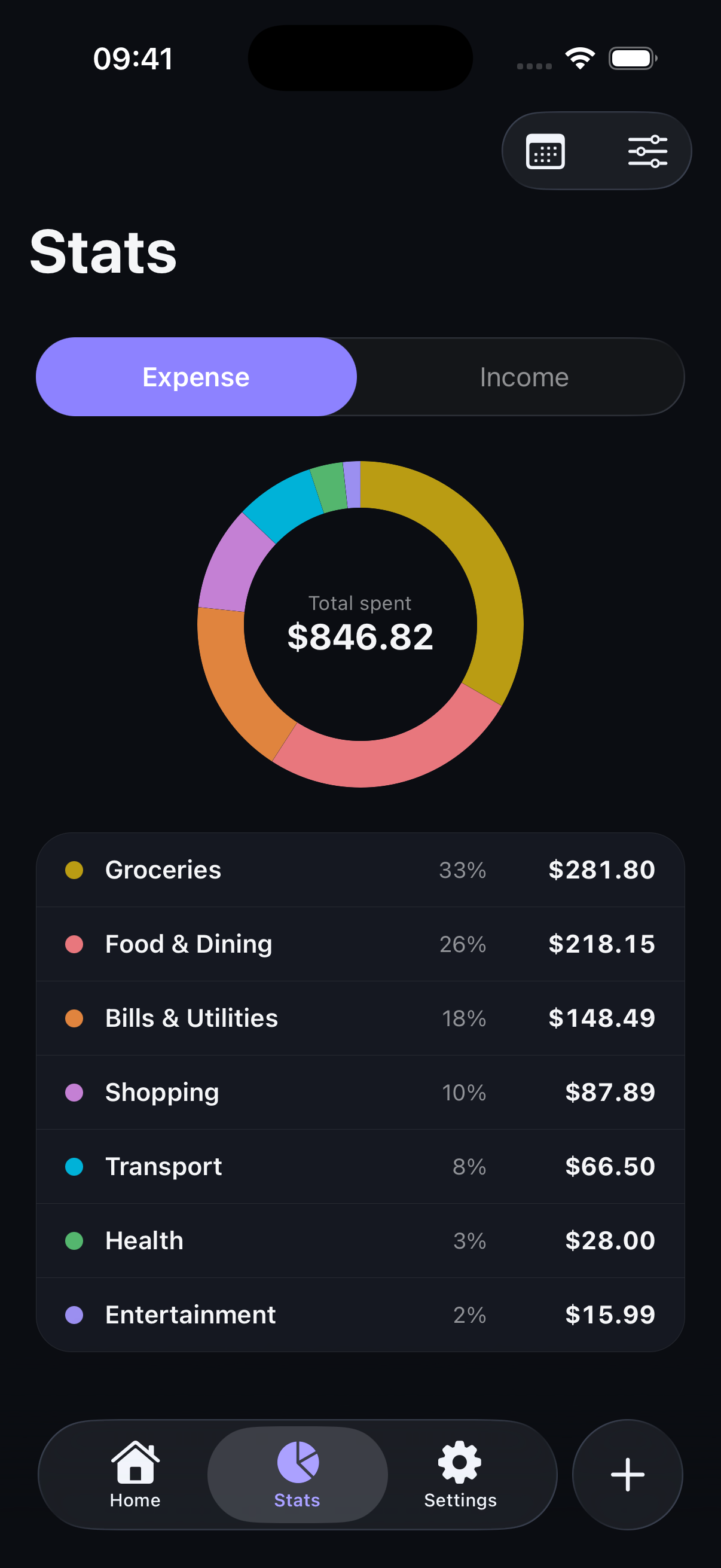Open the calendar date picker icon
Viewport: 721px width, 1568px height.
click(x=545, y=151)
